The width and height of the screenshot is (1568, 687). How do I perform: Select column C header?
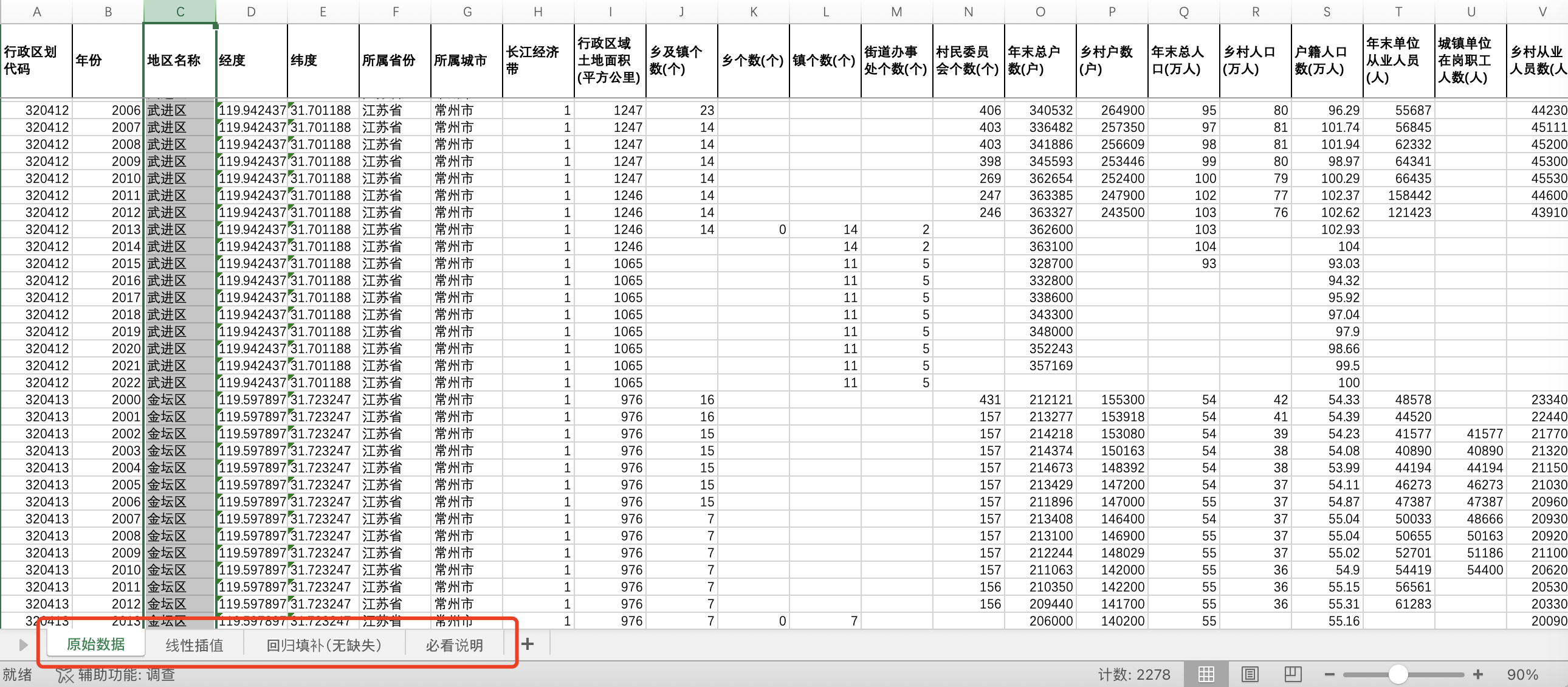[180, 12]
